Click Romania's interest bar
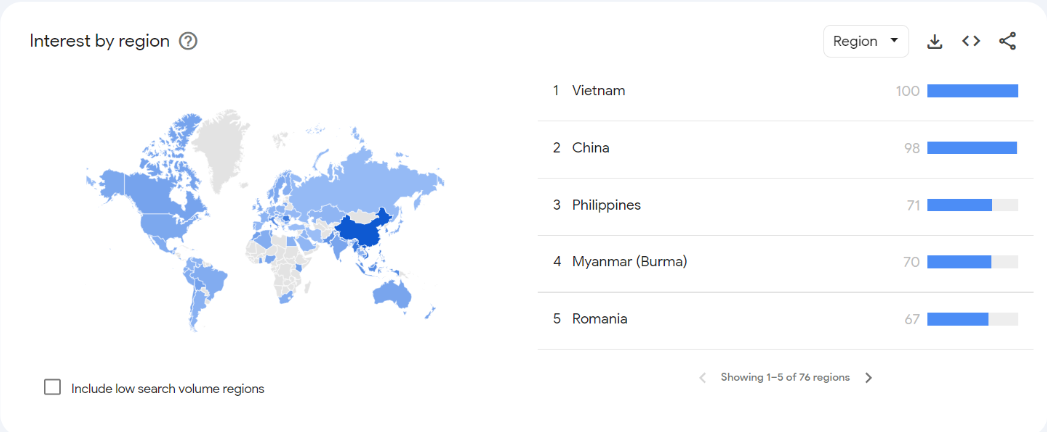This screenshot has height=432, width=1047. point(972,319)
